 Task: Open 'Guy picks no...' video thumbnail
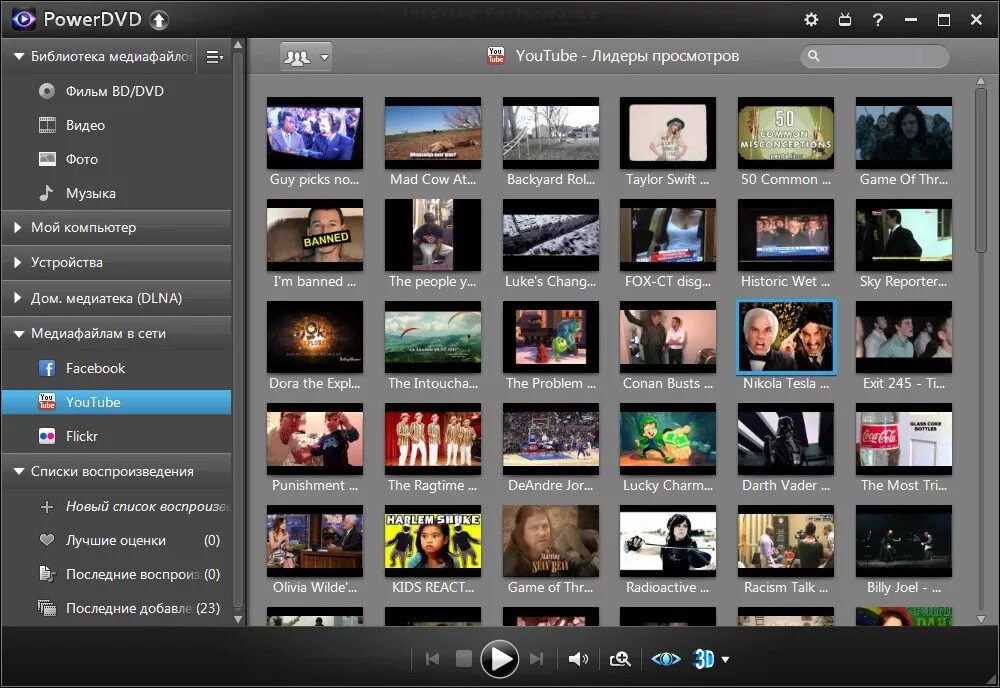[x=315, y=133]
